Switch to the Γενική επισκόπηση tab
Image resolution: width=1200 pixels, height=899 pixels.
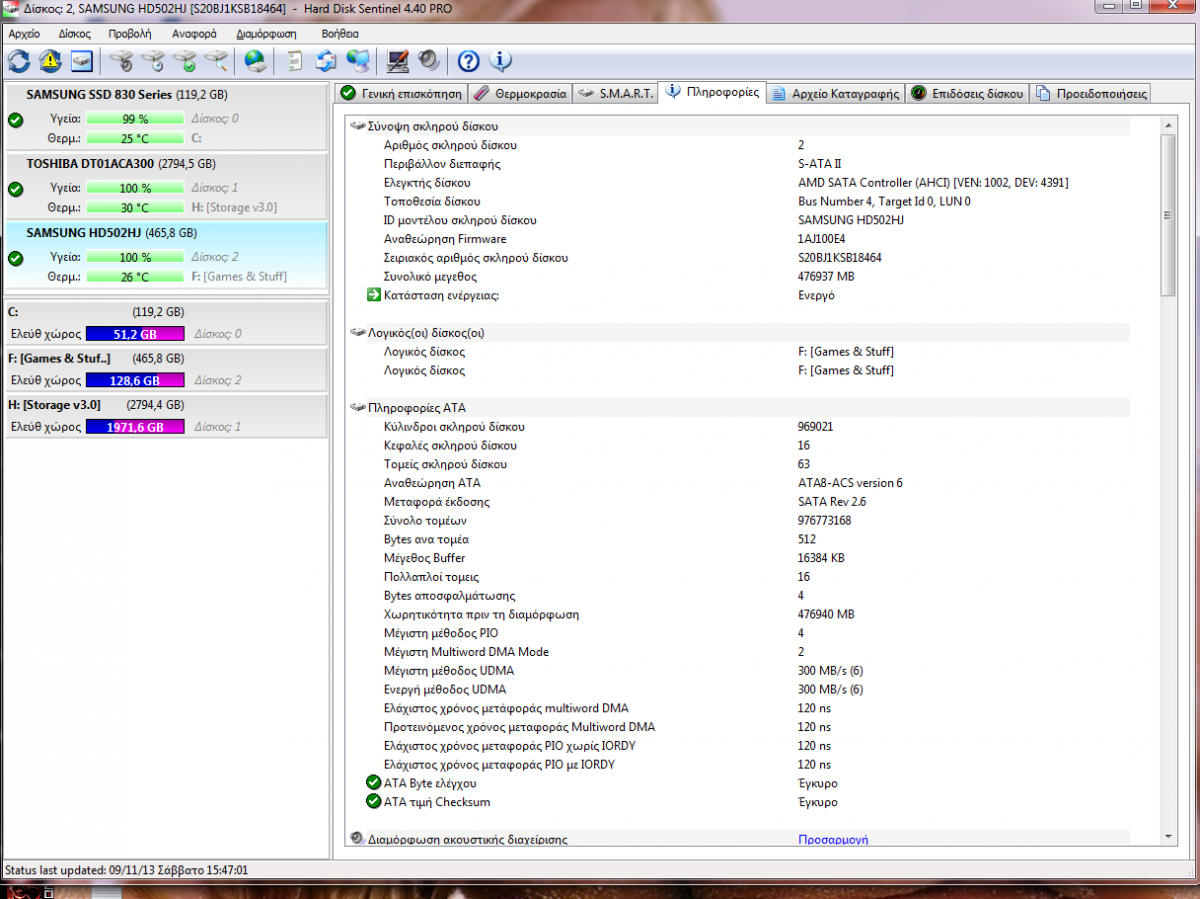point(401,93)
